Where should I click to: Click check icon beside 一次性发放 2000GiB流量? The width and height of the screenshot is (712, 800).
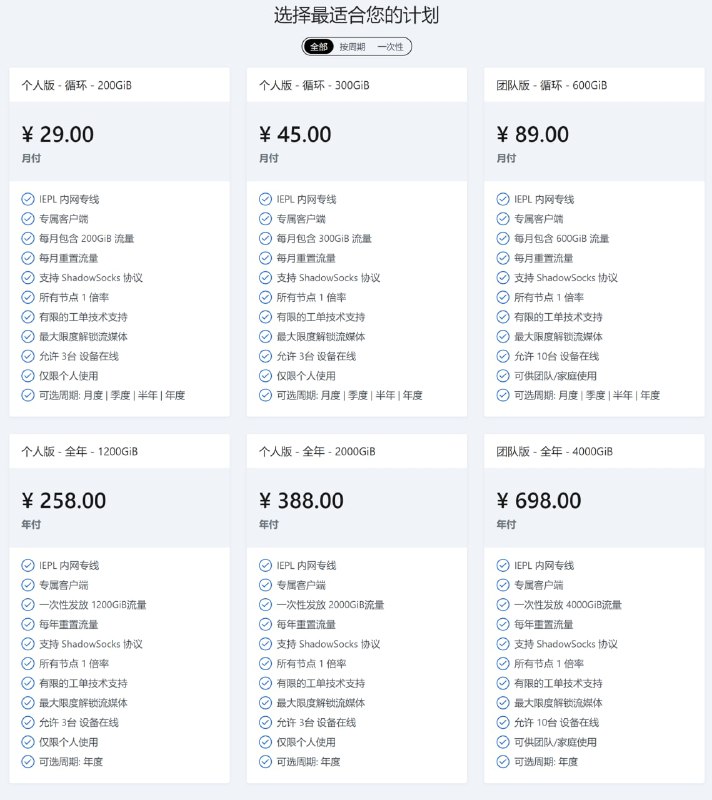click(x=265, y=605)
